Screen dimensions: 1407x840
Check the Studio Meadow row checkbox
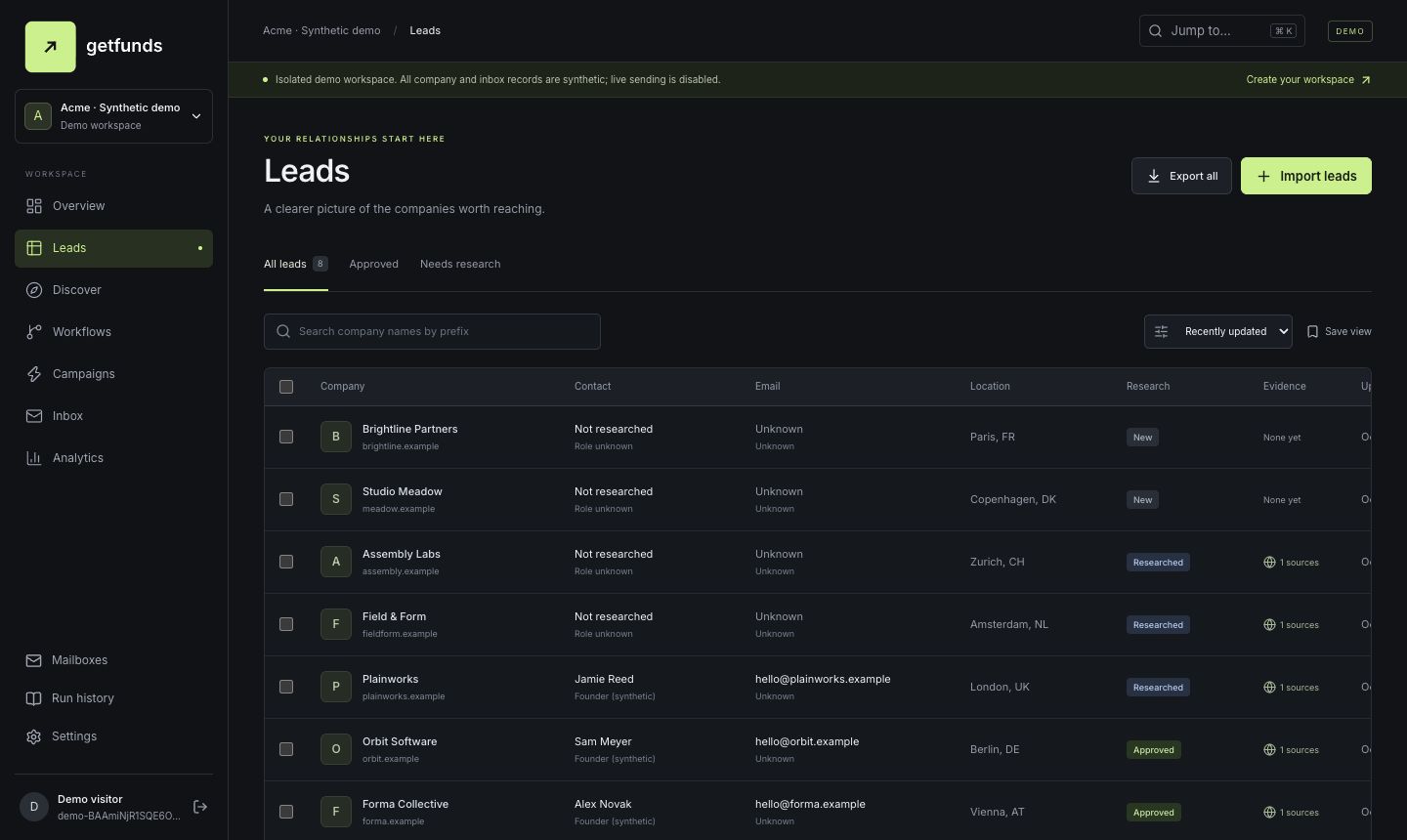(x=286, y=499)
